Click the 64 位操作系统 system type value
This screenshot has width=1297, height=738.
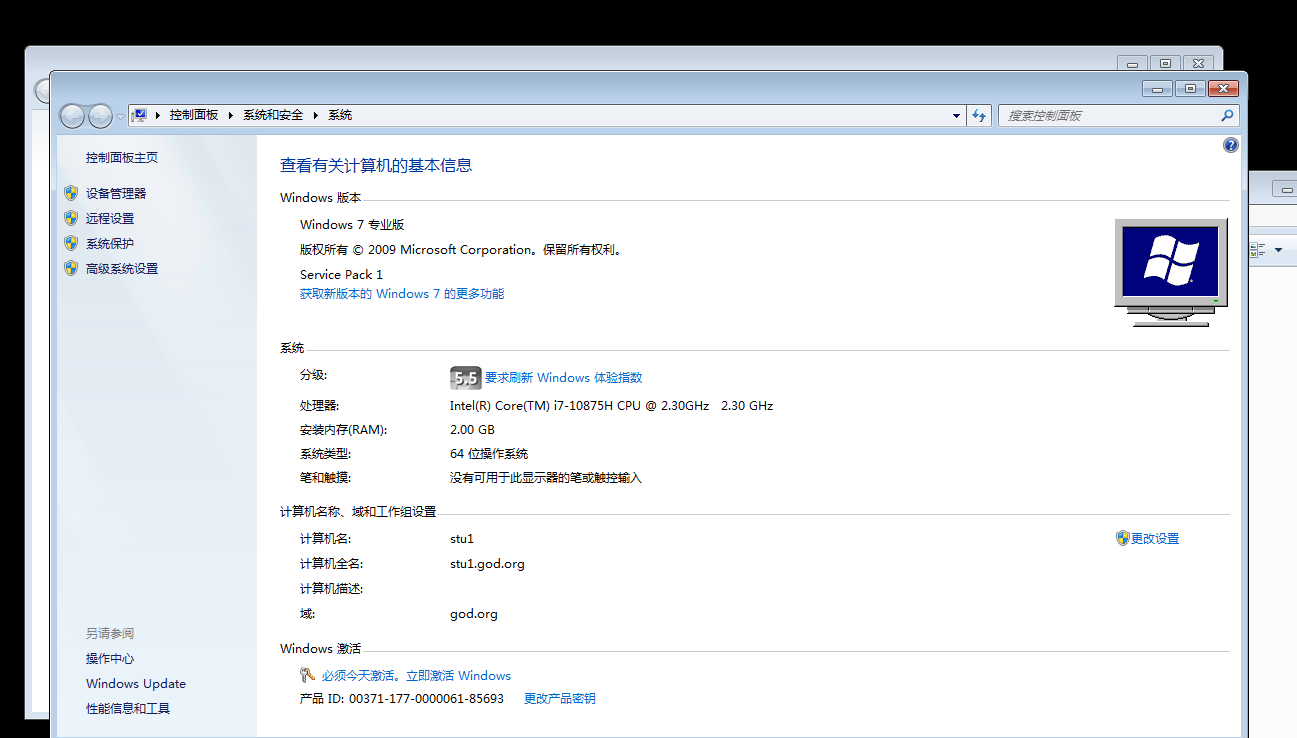489,454
